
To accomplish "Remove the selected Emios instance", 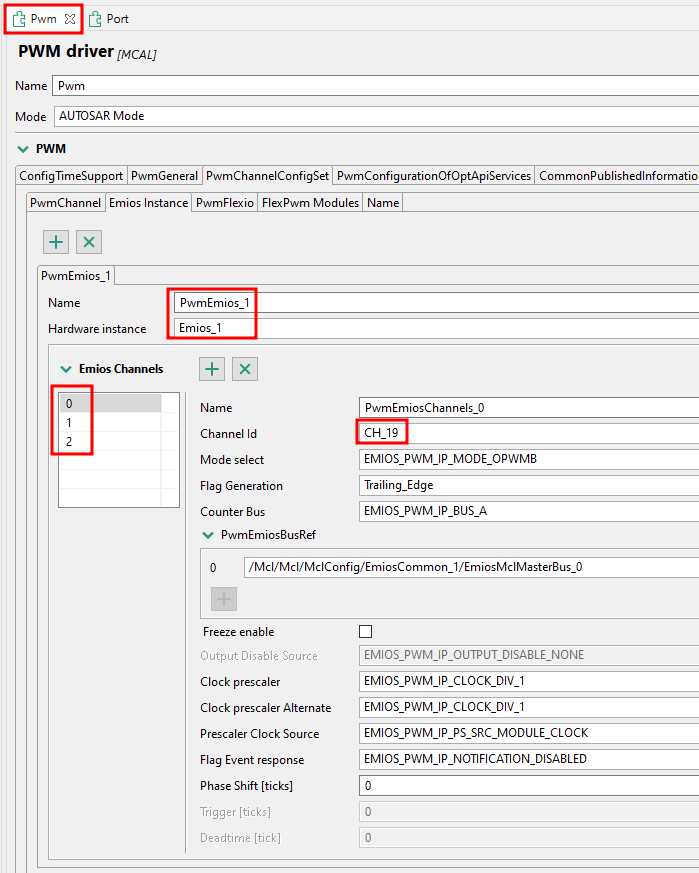I will [89, 242].
